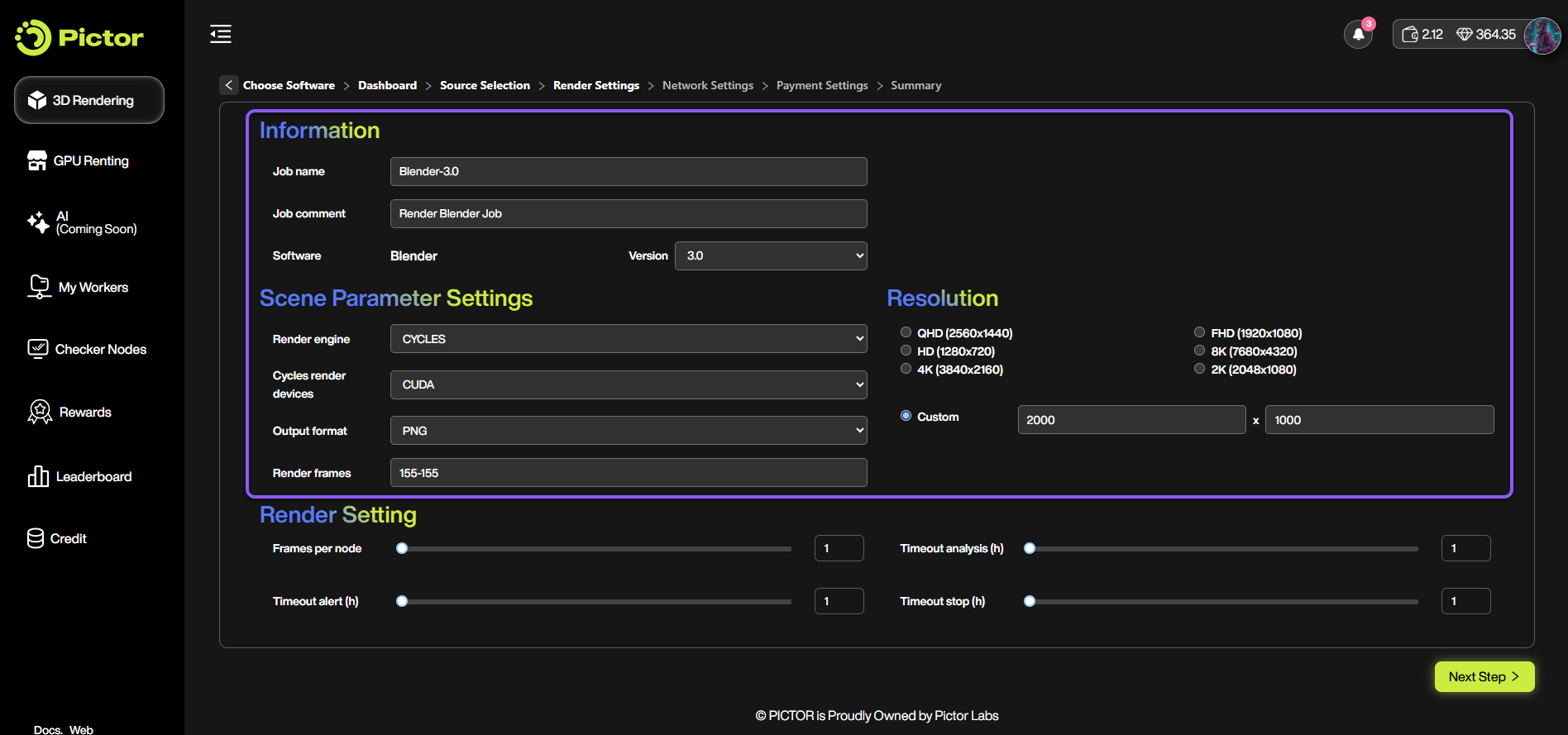The image size is (1568, 735).
Task: Switch to Network Settings breadcrumb step
Action: [707, 85]
